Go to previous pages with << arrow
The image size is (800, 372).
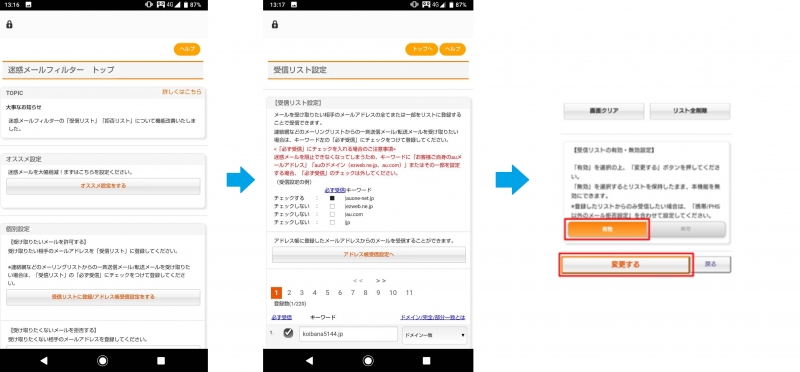(x=358, y=281)
